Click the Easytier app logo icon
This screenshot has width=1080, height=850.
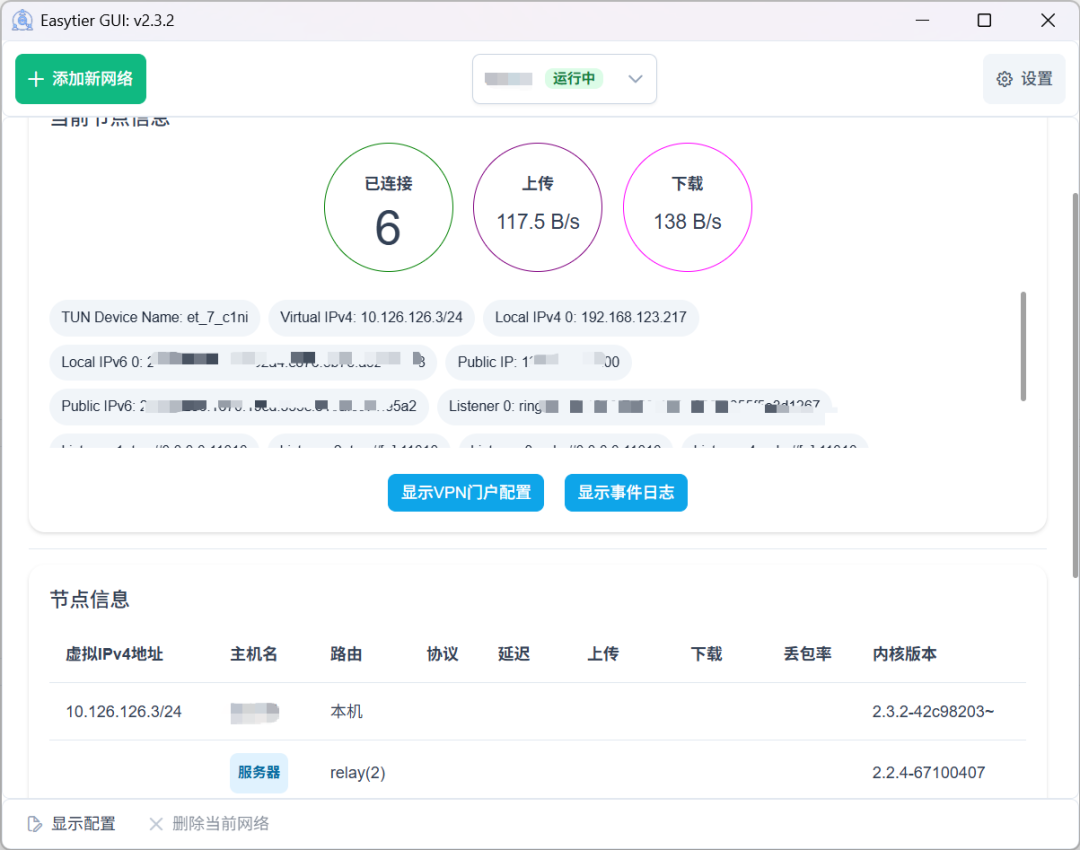click(x=23, y=21)
